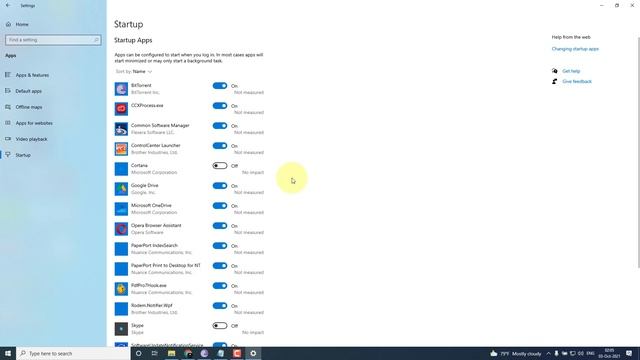Click the PdfPro7Hook.exe icon
This screenshot has width=640, height=360.
point(121,289)
